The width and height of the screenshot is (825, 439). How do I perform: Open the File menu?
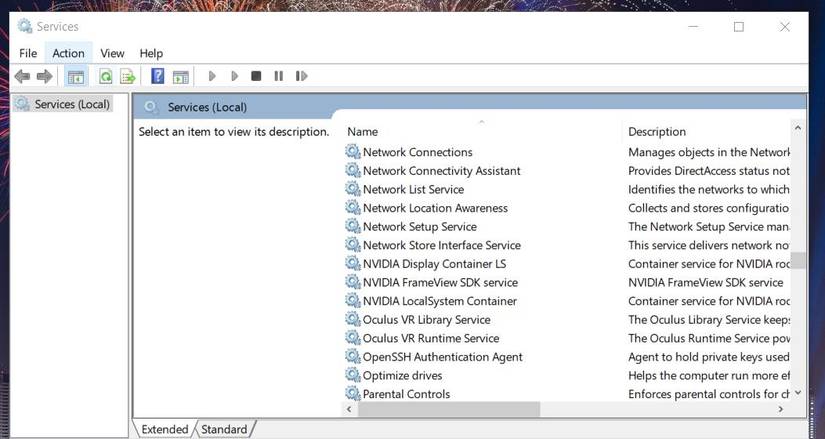pyautogui.click(x=28, y=53)
